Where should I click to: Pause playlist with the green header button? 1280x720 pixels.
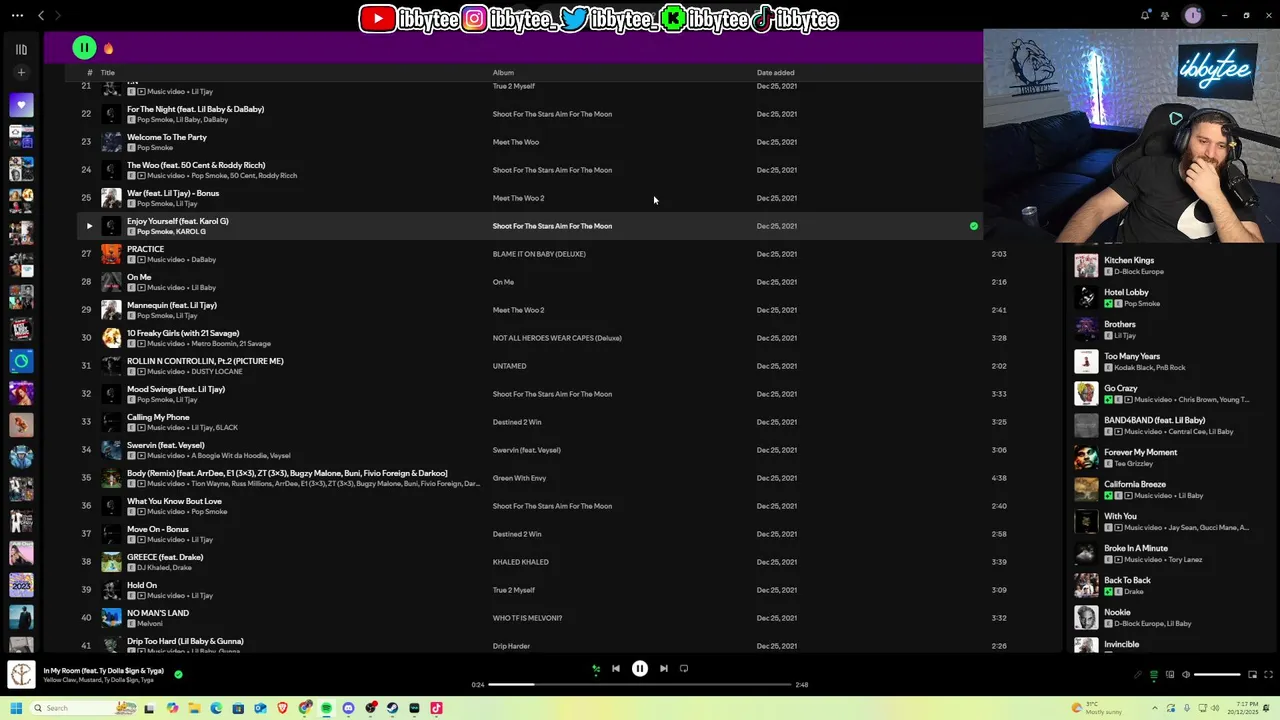click(x=84, y=47)
